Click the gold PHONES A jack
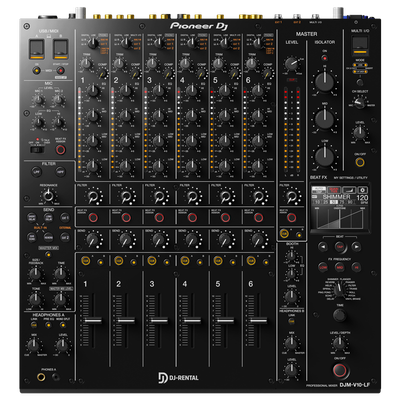400x400 pixels. coord(41,377)
